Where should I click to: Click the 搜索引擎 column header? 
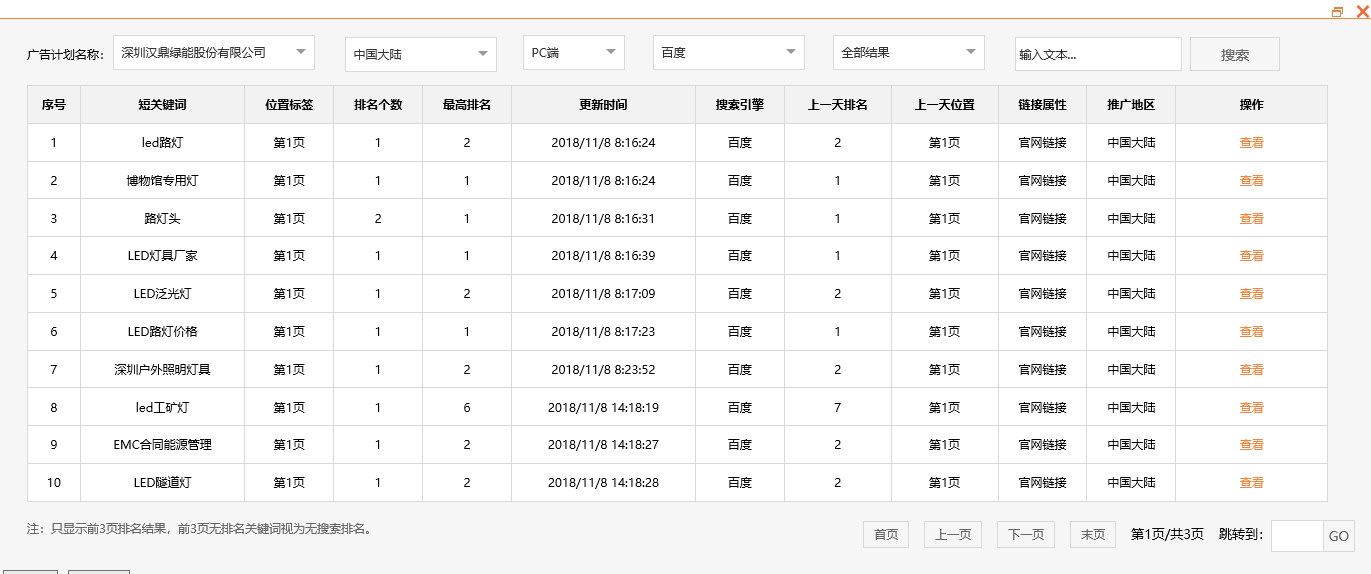coord(740,105)
